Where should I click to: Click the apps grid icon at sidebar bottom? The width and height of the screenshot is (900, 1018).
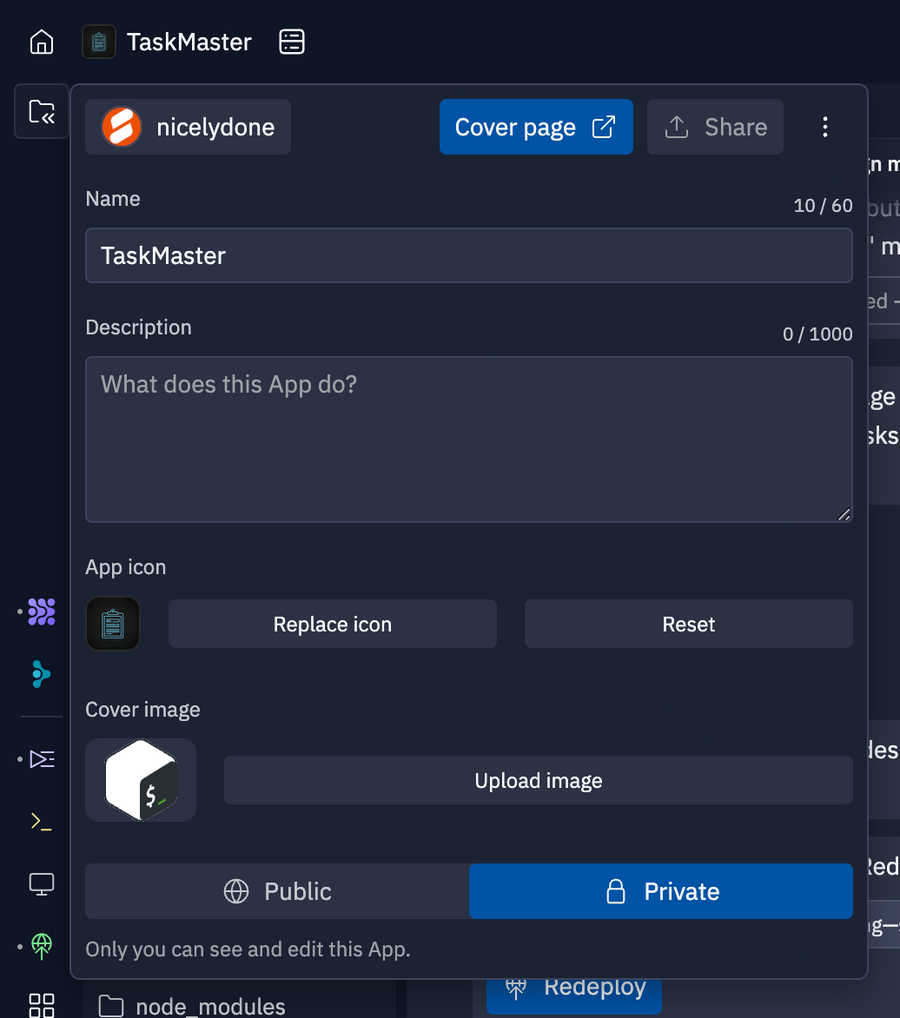point(41,1004)
